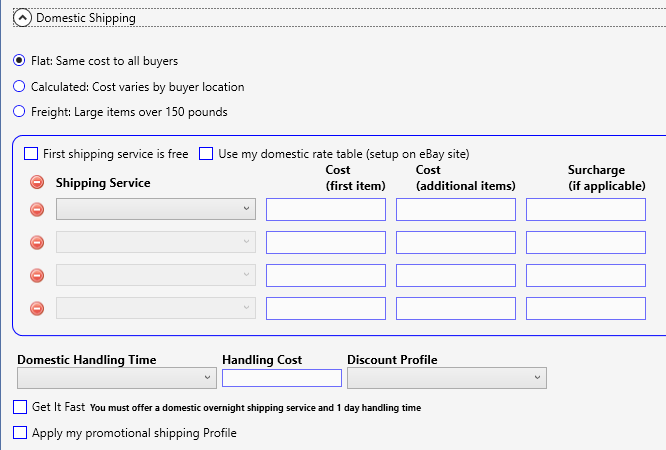The height and width of the screenshot is (450, 666).
Task: Expand the Discount Profile dropdown
Action: pos(447,378)
